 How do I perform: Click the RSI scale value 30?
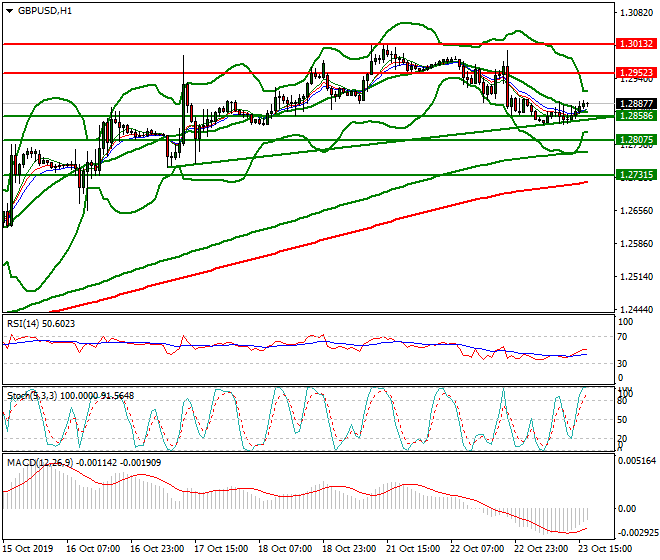coord(622,363)
